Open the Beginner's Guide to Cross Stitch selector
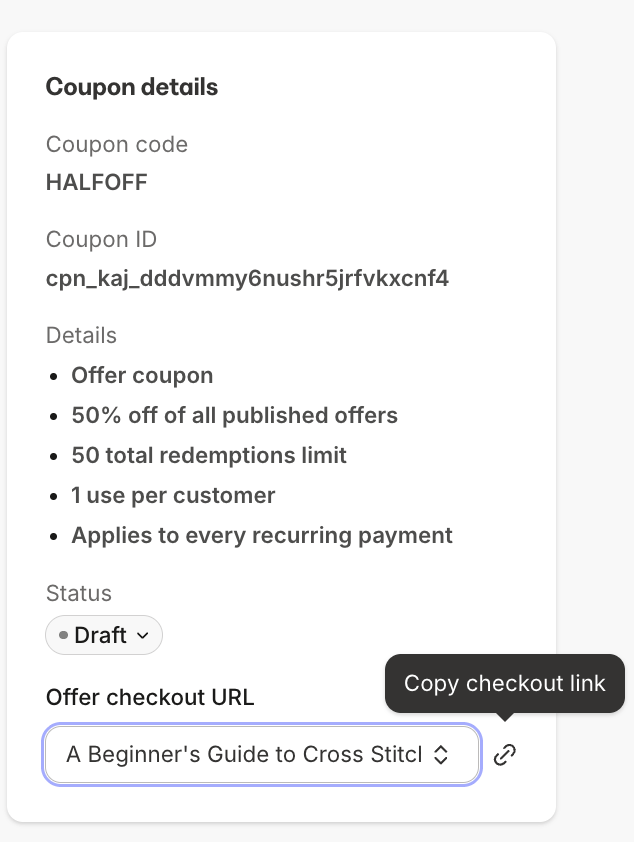 (x=261, y=754)
